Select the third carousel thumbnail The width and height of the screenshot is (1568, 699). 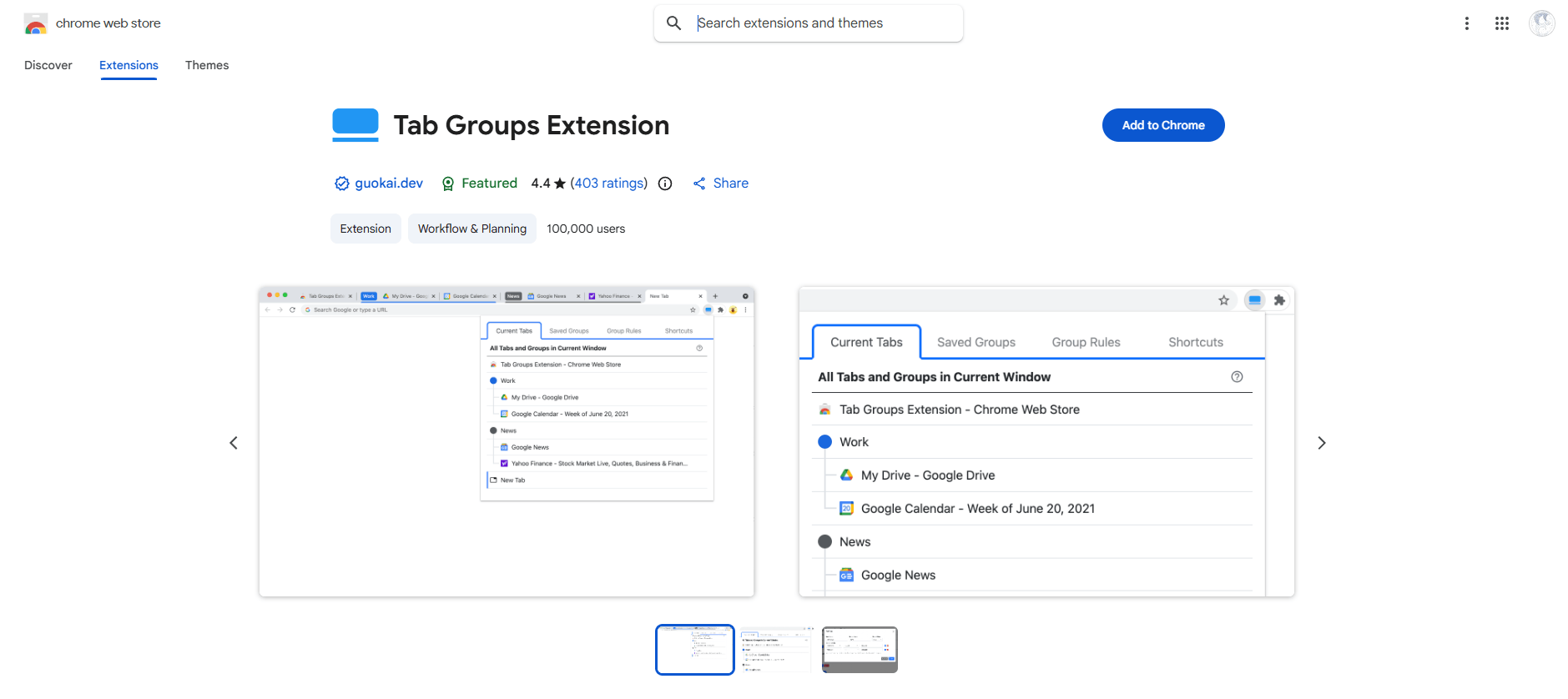click(x=860, y=650)
